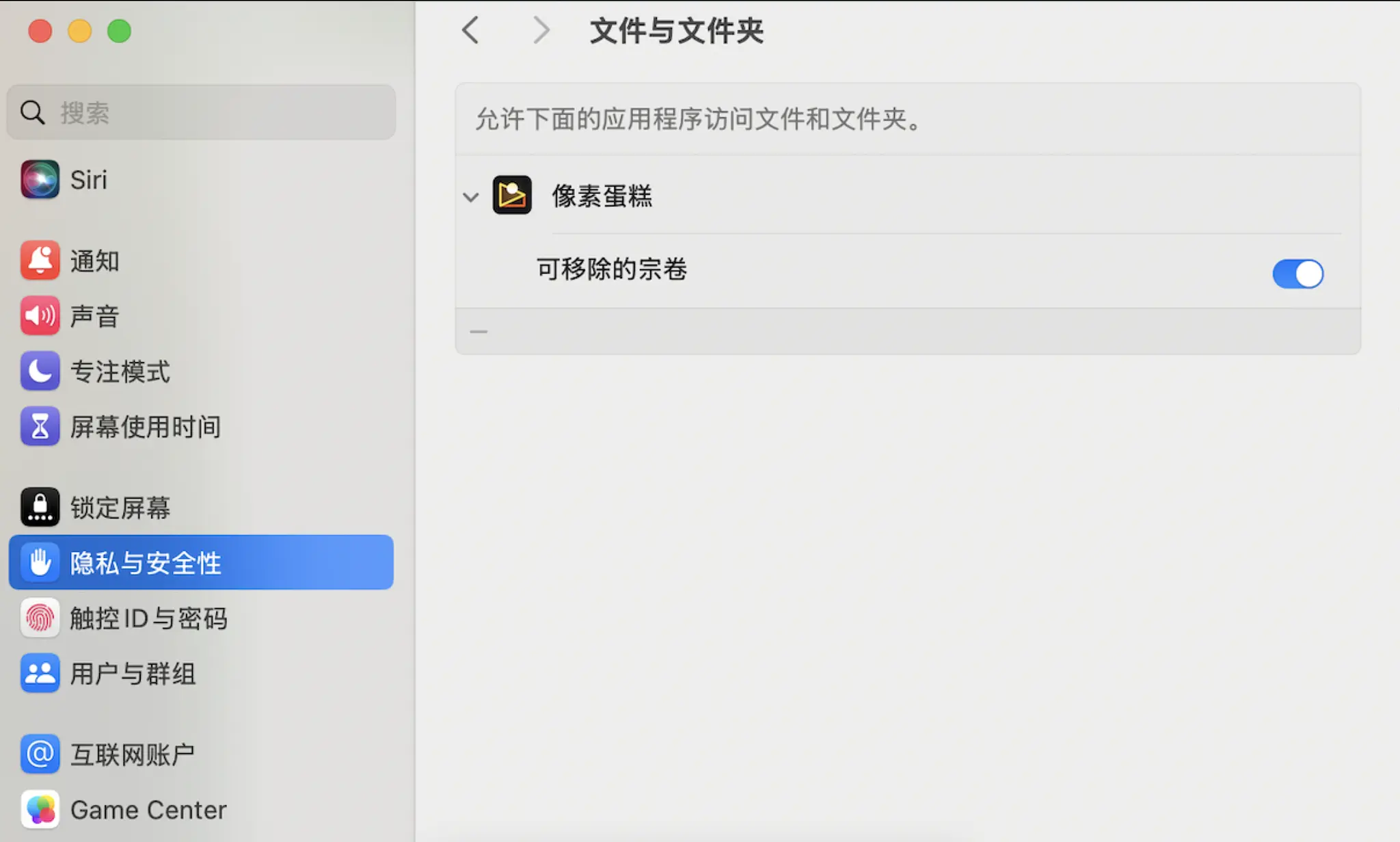Open 屏幕使用时间 hourglass icon
The image size is (1400, 842).
tap(40, 427)
